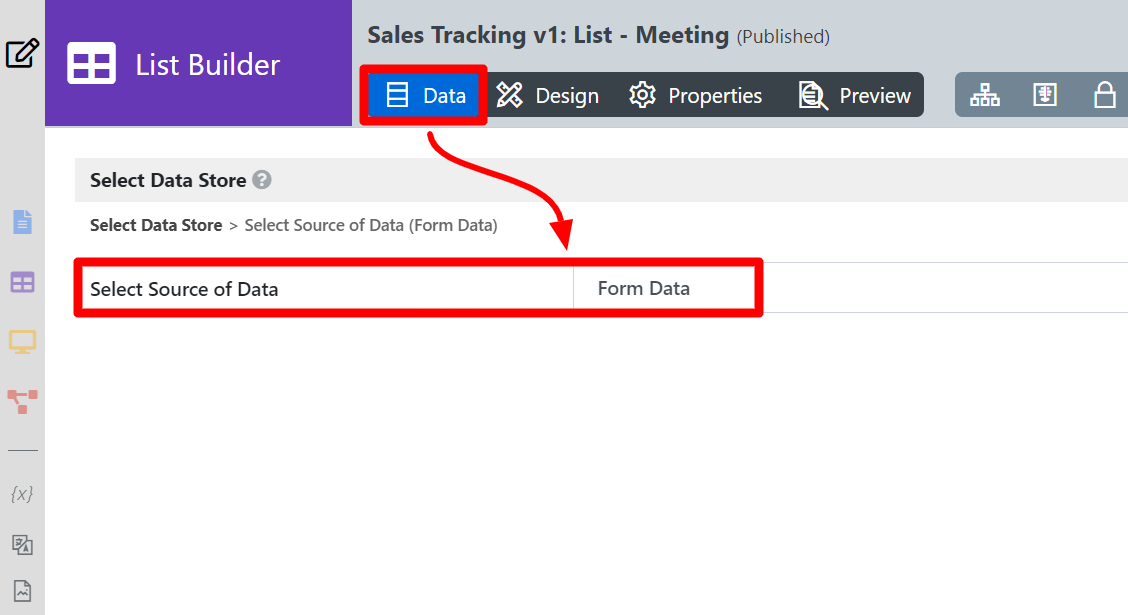Click the Select Data Store breadcrumb link
This screenshot has height=615, width=1128.
pos(156,225)
